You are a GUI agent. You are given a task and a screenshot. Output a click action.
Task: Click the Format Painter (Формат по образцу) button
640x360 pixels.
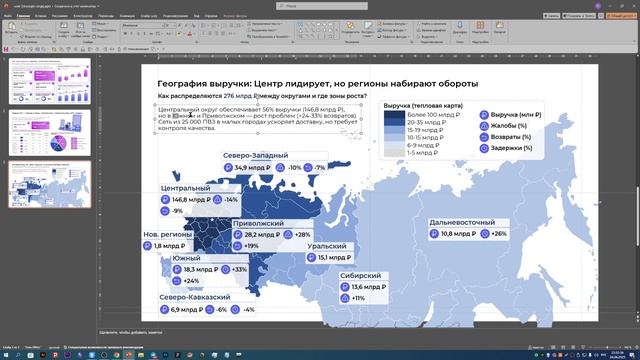coord(36,37)
